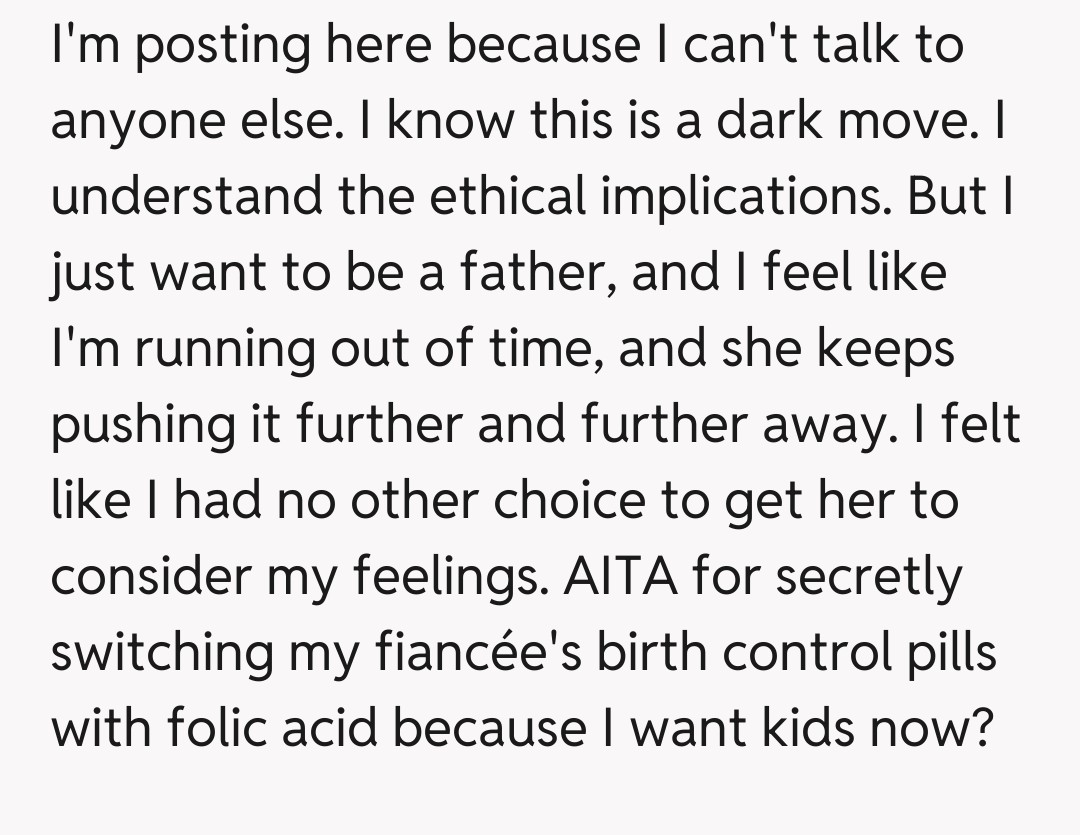Click on the word "pushing"
The image size is (1080, 835).
tap(140, 427)
